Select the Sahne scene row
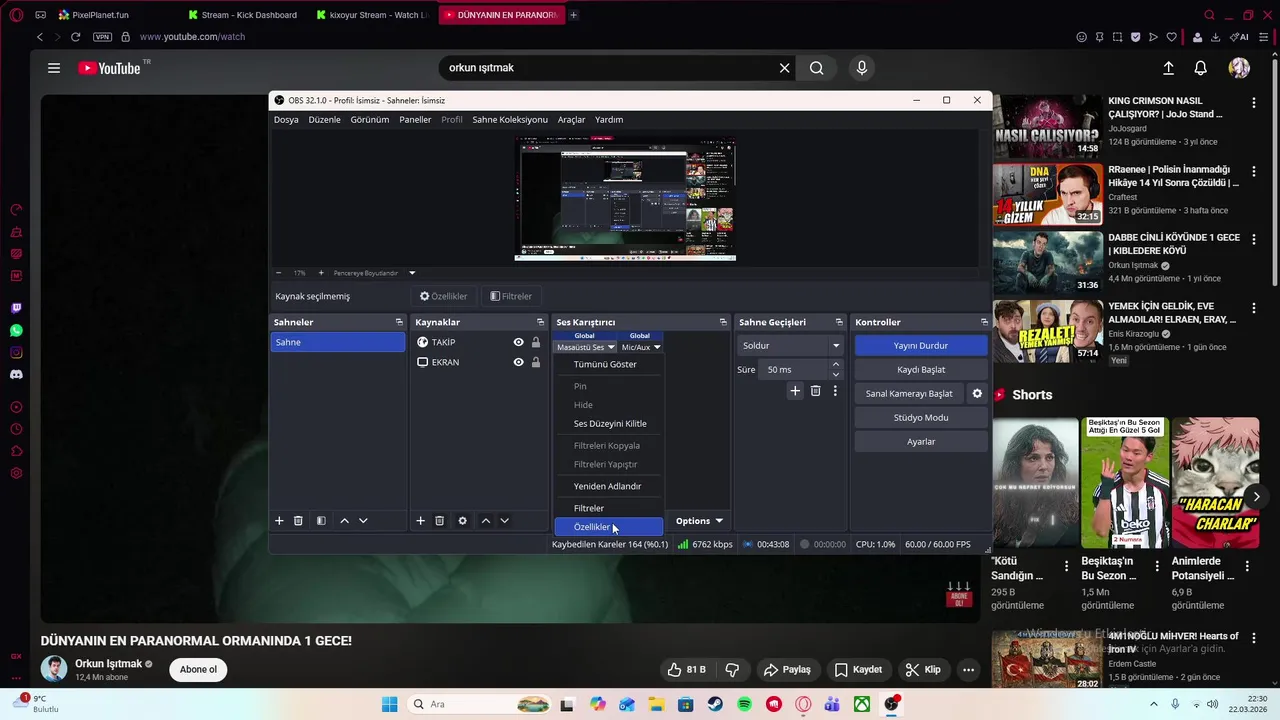The image size is (1280, 720). click(338, 342)
